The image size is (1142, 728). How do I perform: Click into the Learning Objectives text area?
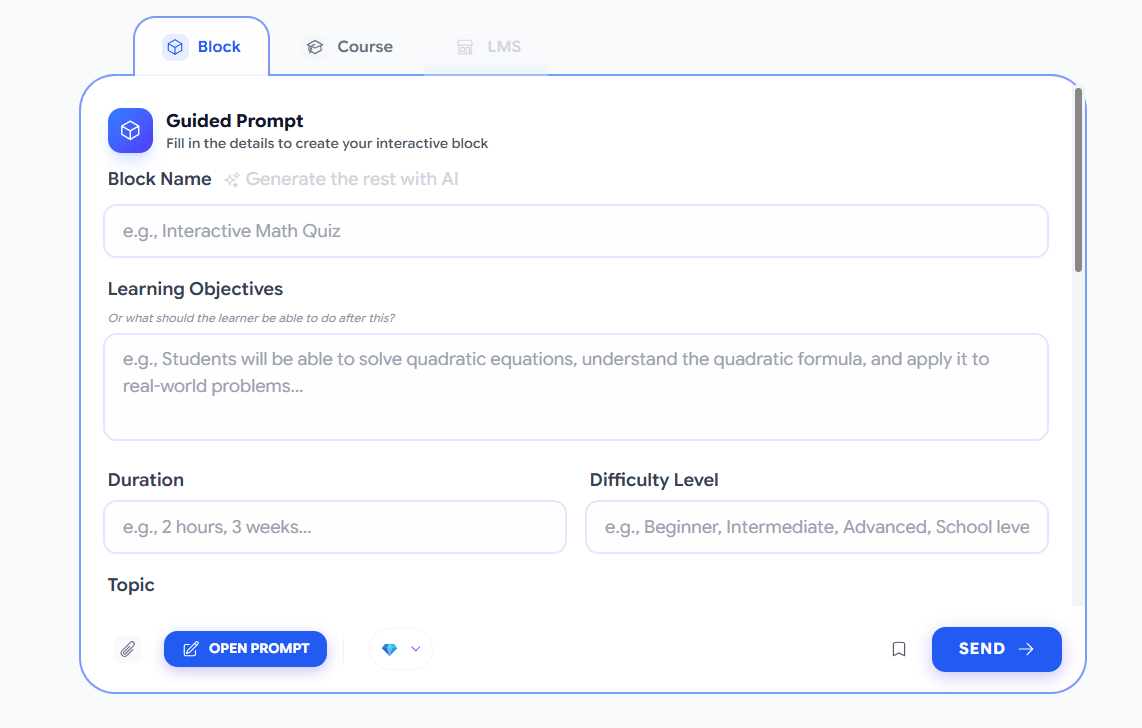coord(575,386)
